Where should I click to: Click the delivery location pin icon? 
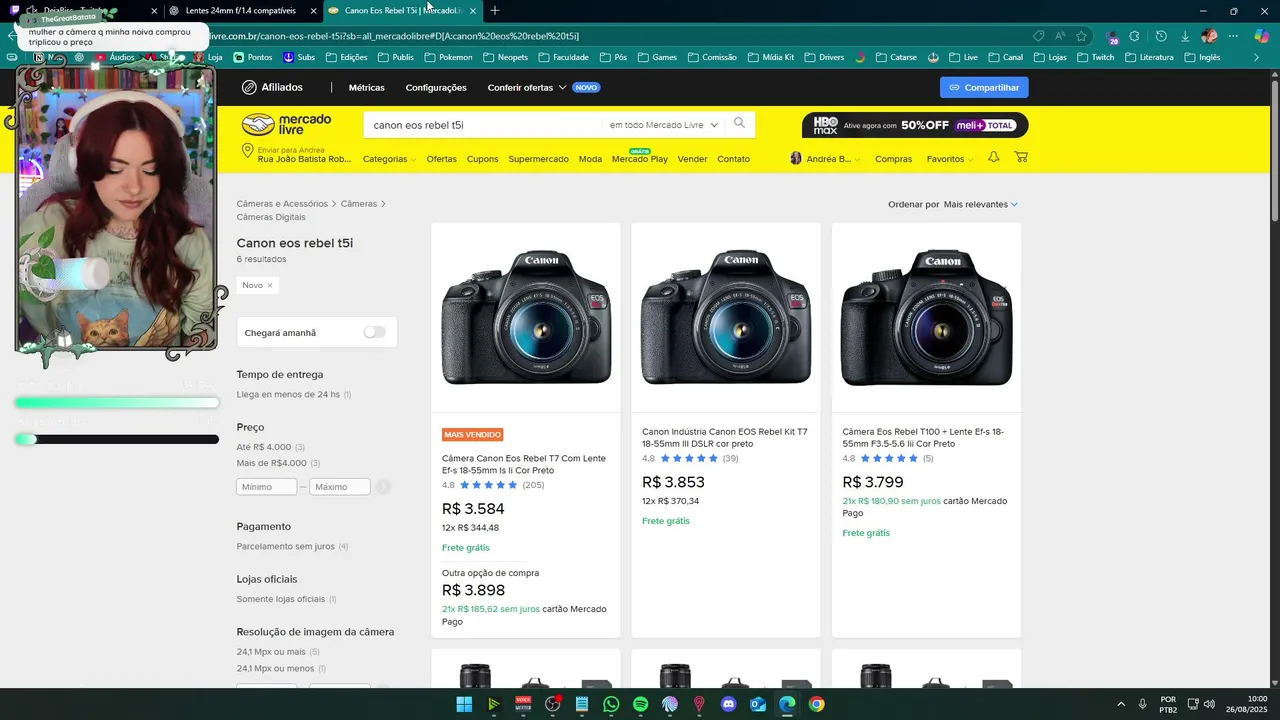pos(247,151)
